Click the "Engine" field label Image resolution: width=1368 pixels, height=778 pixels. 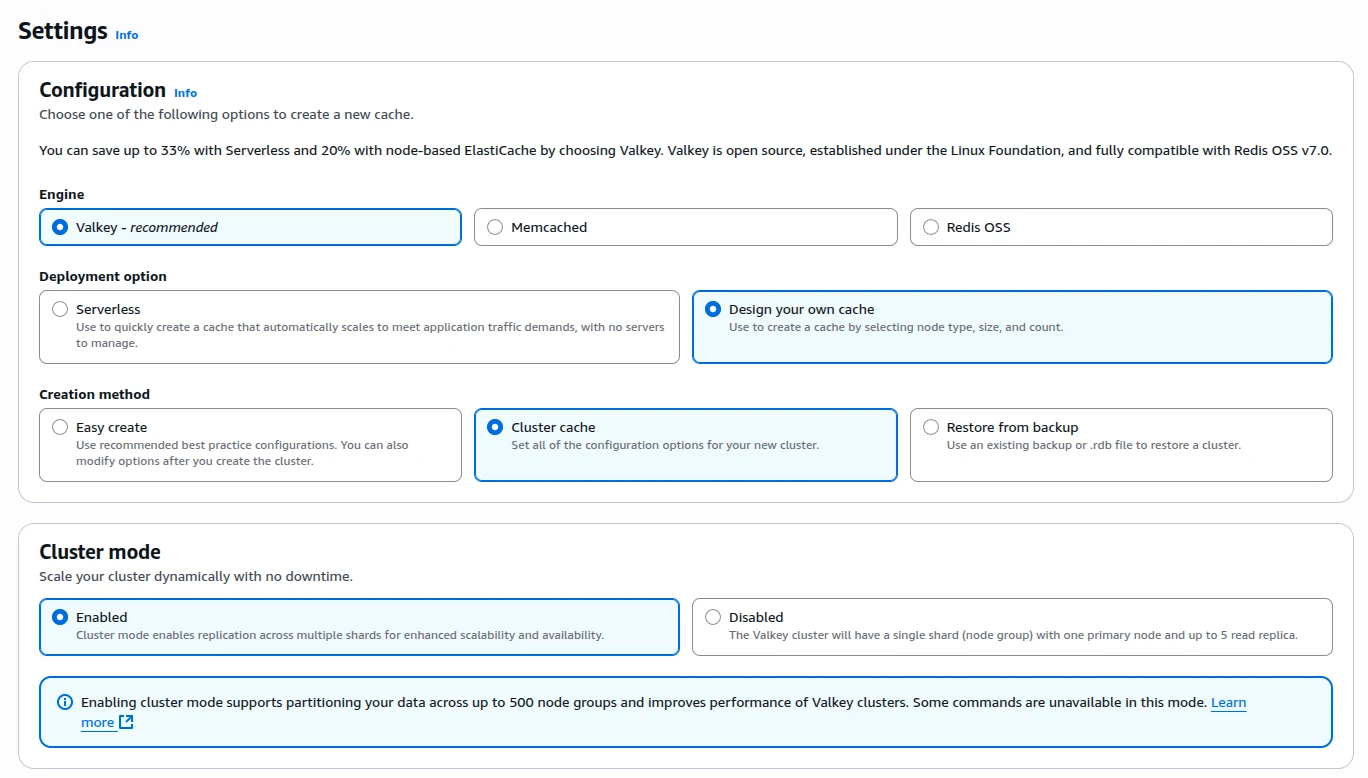tap(62, 194)
